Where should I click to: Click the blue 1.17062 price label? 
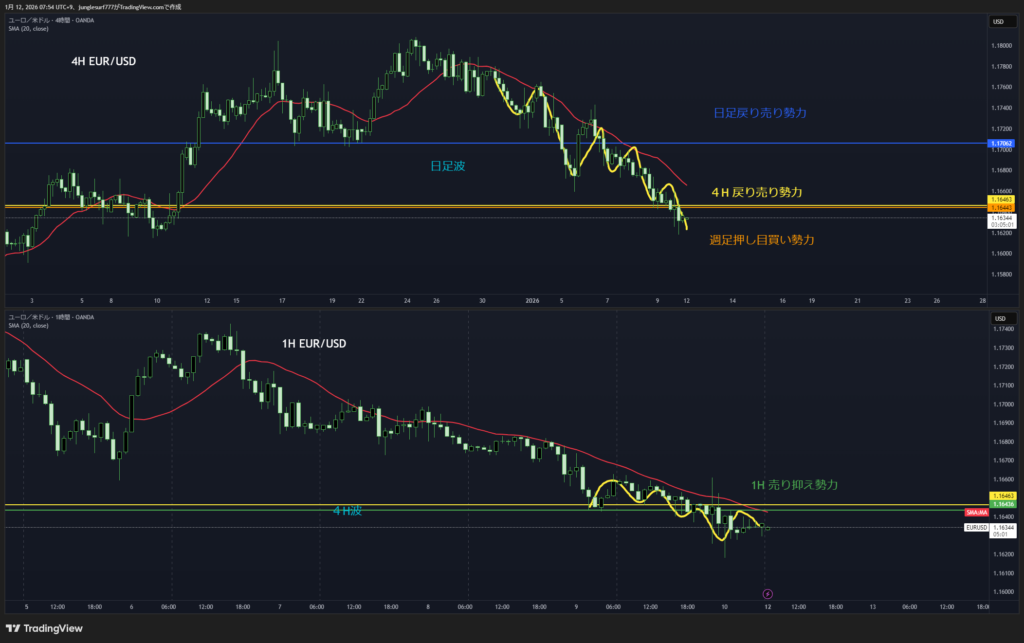tap(1002, 144)
